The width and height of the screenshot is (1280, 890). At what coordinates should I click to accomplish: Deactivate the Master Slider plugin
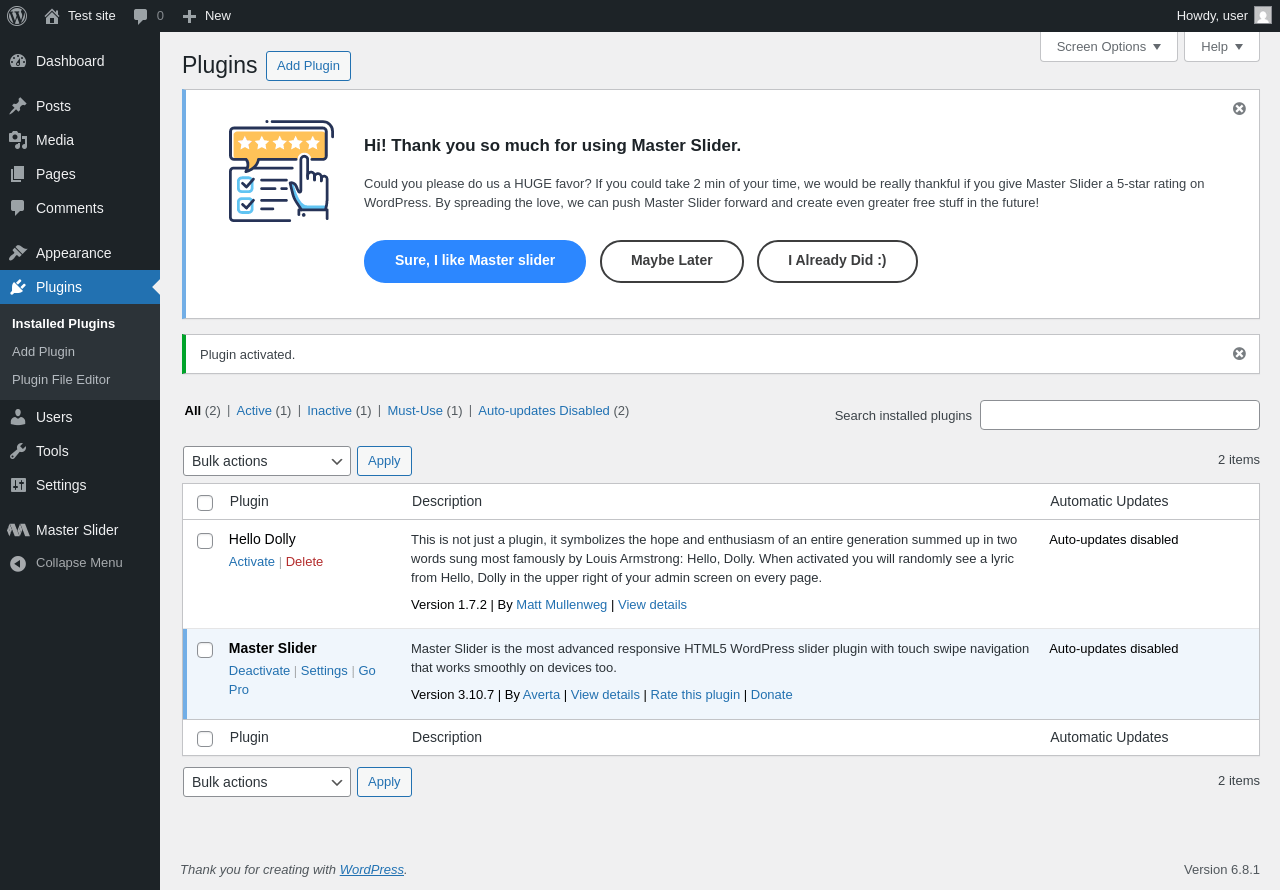pyautogui.click(x=259, y=670)
